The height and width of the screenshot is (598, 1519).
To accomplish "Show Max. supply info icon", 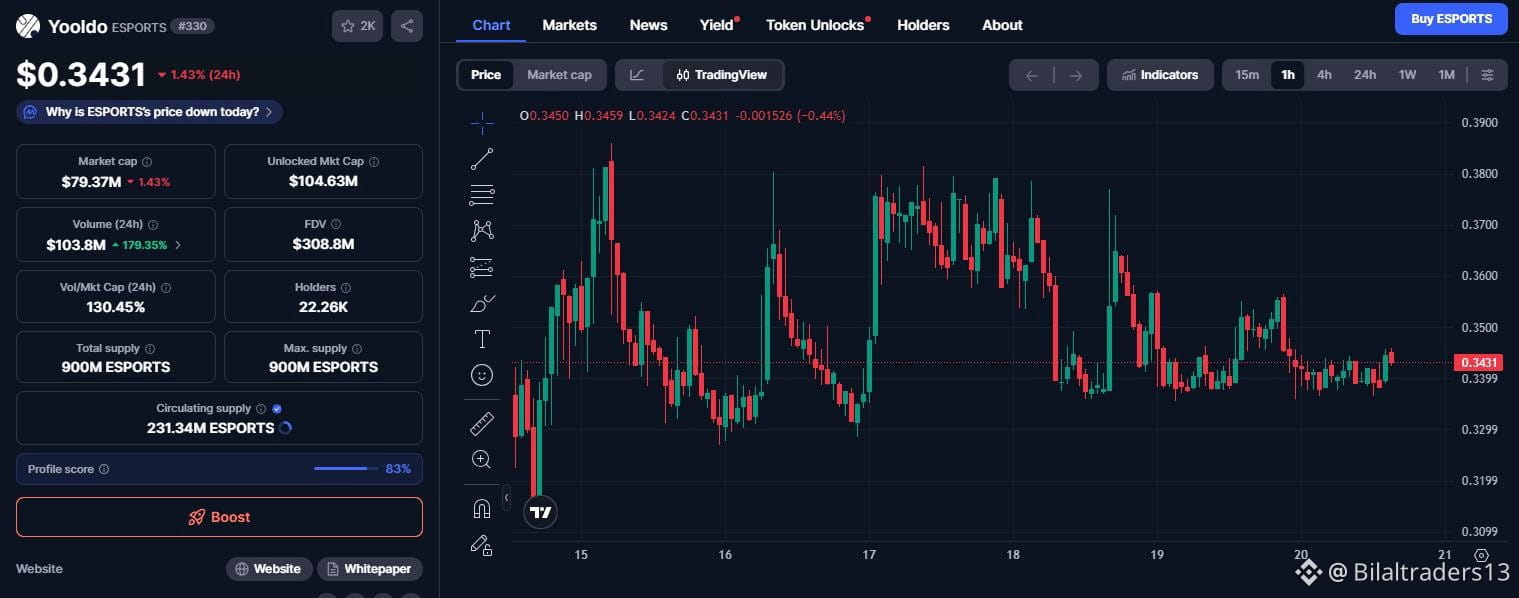I will pos(357,349).
